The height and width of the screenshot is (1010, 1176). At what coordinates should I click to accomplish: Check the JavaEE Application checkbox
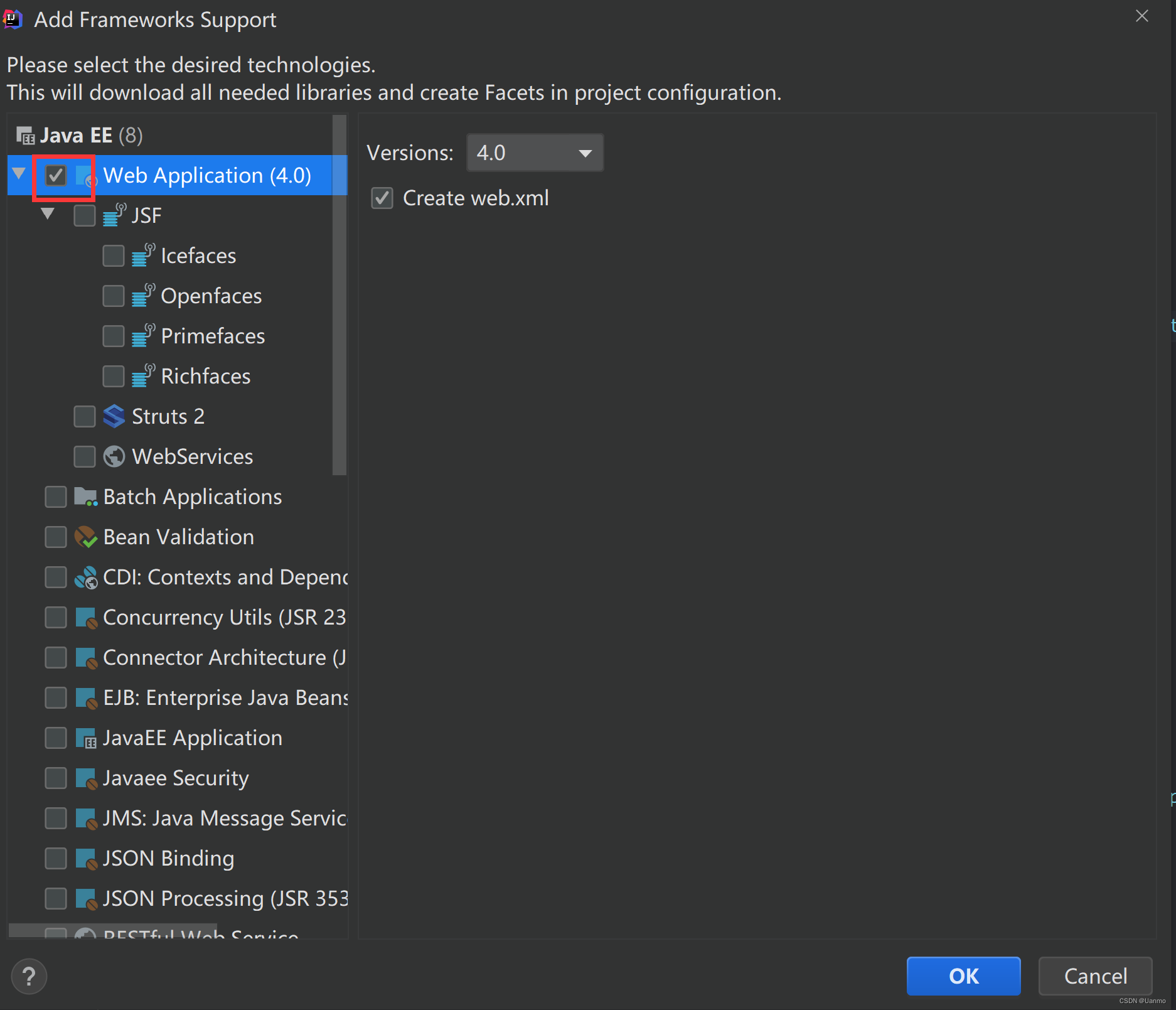tap(56, 738)
